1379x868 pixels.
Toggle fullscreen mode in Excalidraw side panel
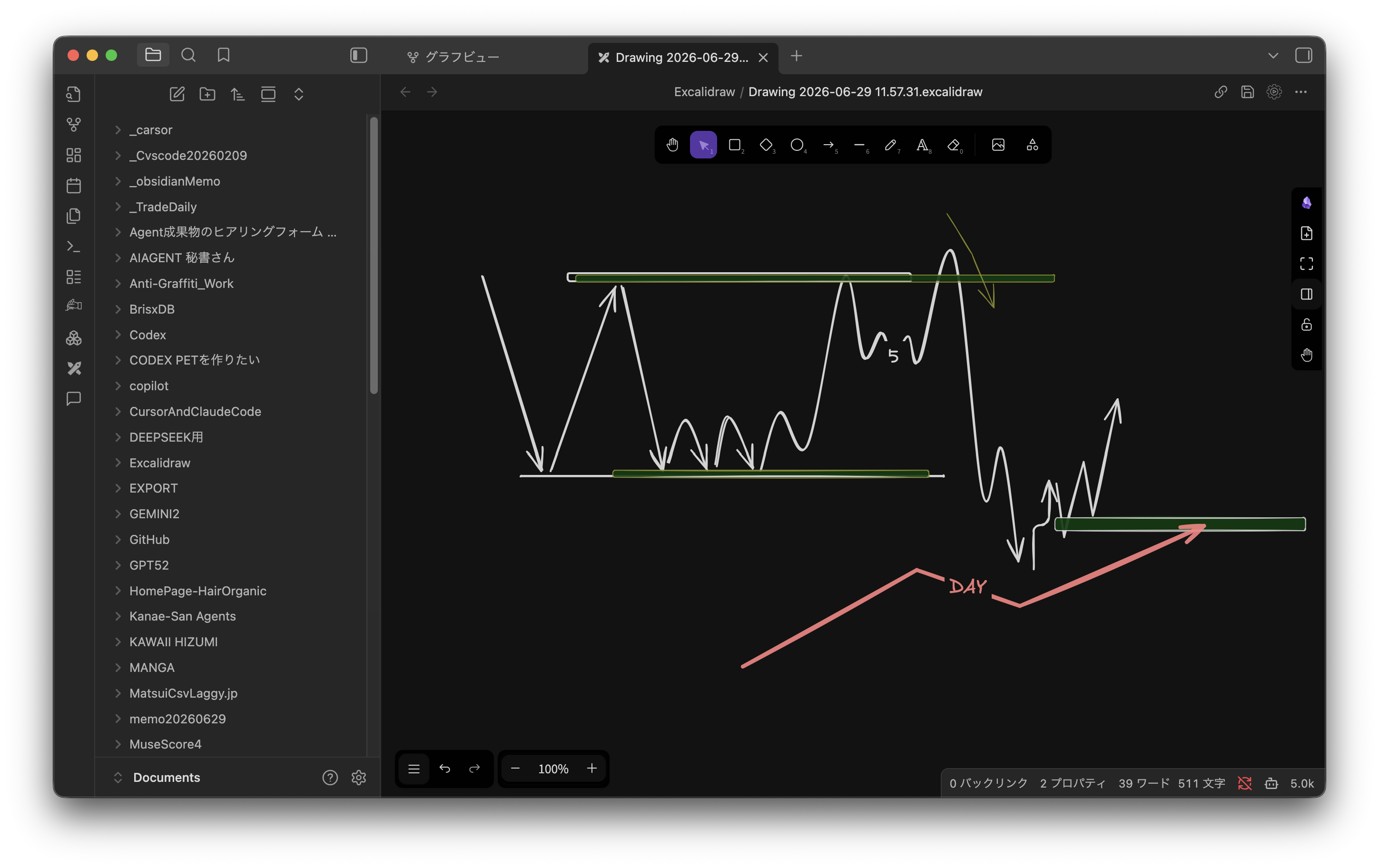pyautogui.click(x=1306, y=264)
